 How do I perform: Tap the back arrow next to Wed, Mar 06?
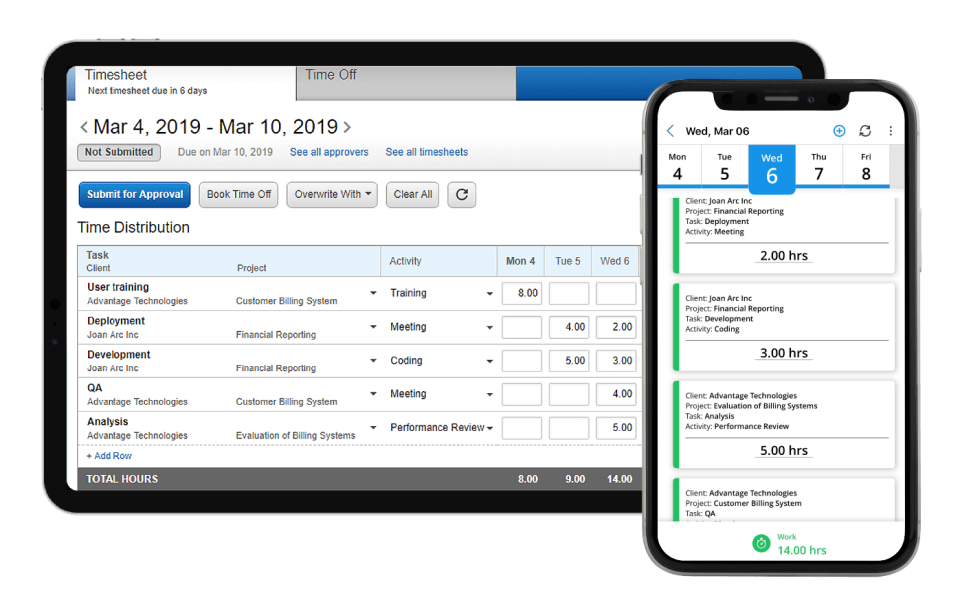tap(671, 131)
